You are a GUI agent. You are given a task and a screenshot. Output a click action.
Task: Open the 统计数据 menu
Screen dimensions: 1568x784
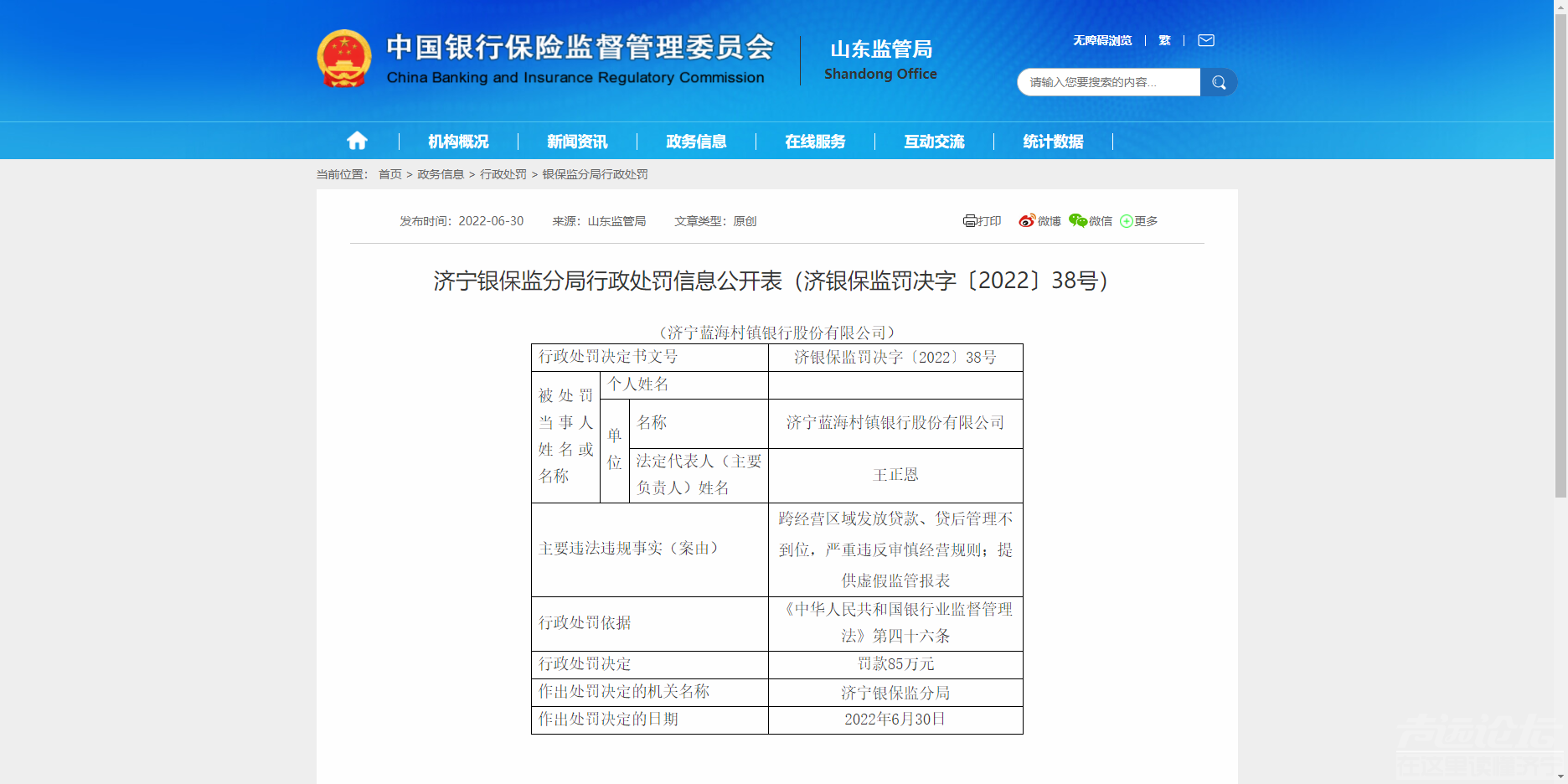(x=1053, y=142)
